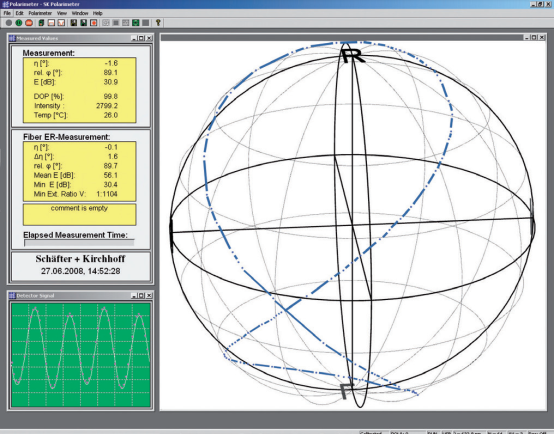This screenshot has width=554, height=435.
Task: Close the Measured Values window
Action: 149,38
